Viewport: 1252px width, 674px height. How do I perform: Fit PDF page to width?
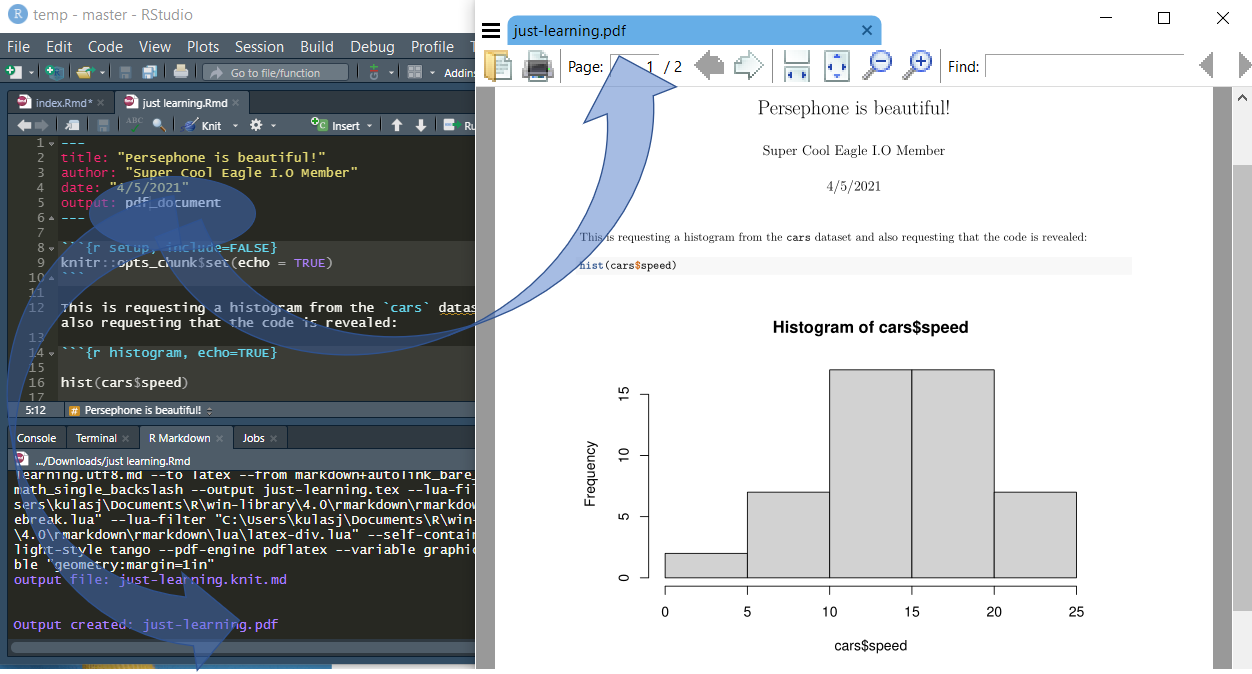(797, 66)
